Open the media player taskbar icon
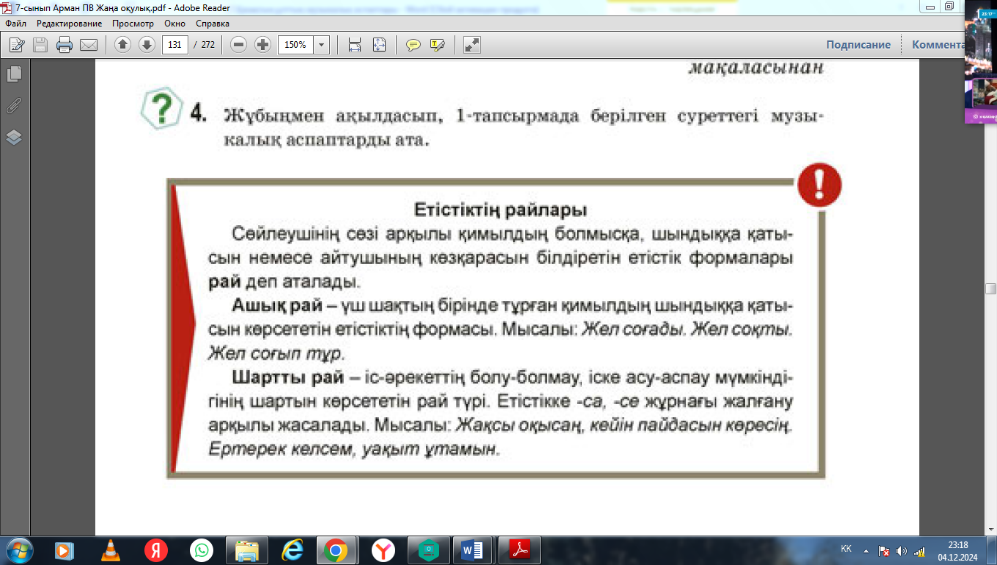 tap(64, 550)
